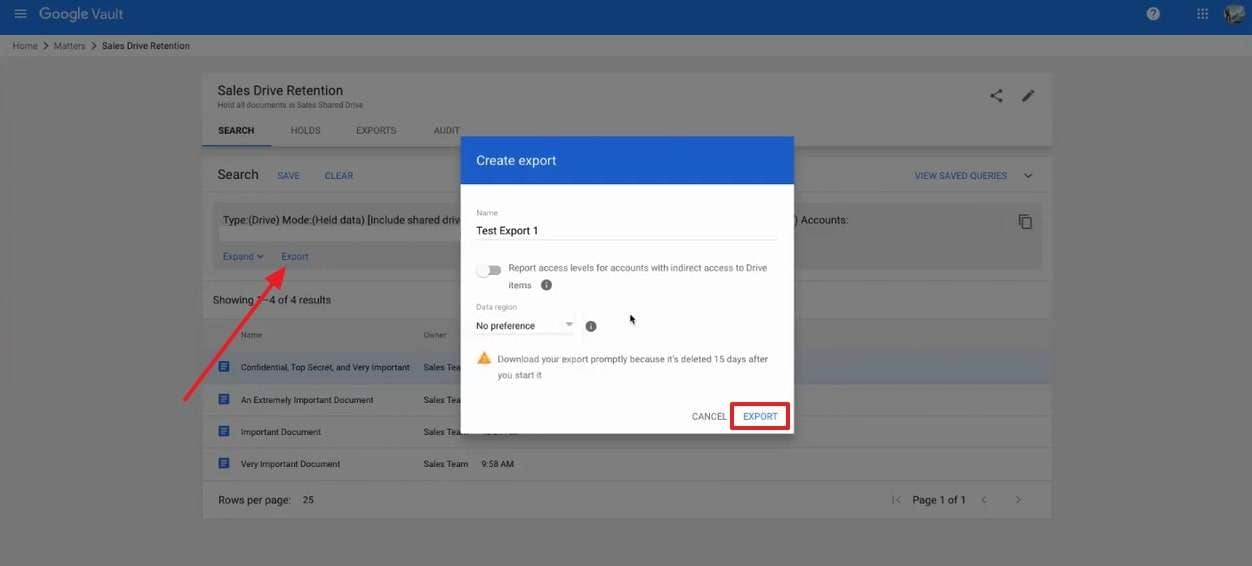Image resolution: width=1252 pixels, height=566 pixels.
Task: Go to Matters breadcrumb
Action: 70,46
